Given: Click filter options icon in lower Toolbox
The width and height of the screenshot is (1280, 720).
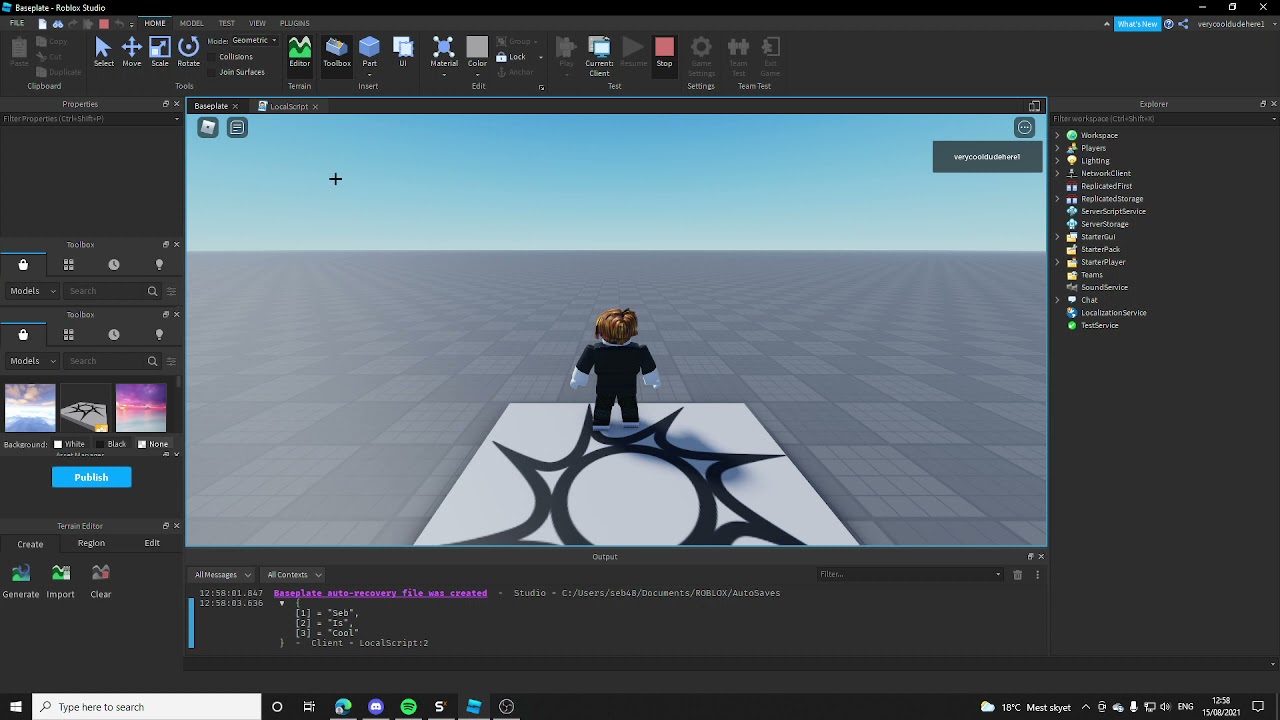Looking at the screenshot, I should 171,361.
